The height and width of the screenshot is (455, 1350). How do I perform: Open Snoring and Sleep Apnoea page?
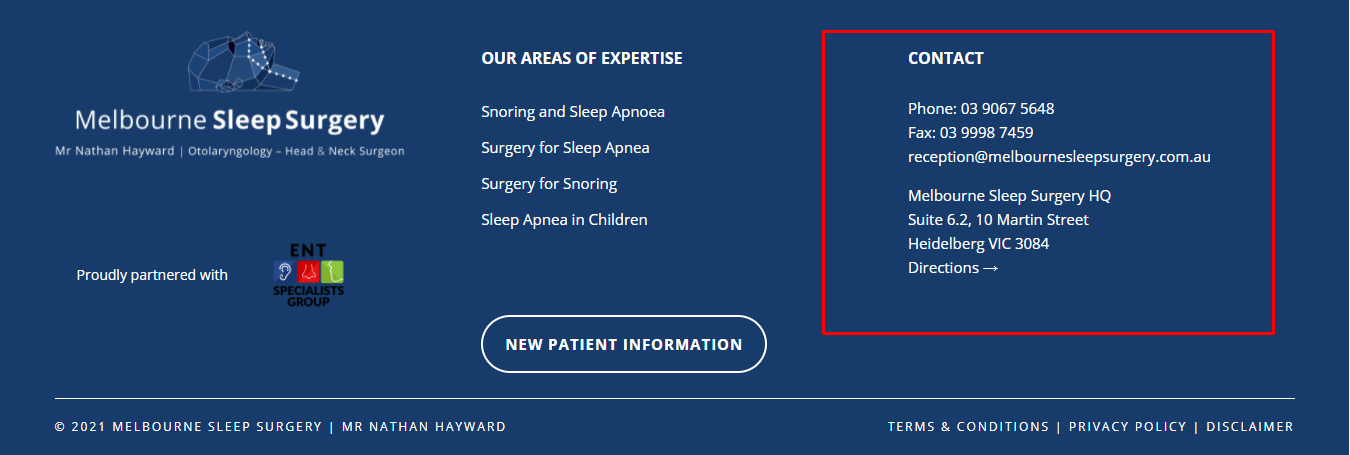point(573,112)
